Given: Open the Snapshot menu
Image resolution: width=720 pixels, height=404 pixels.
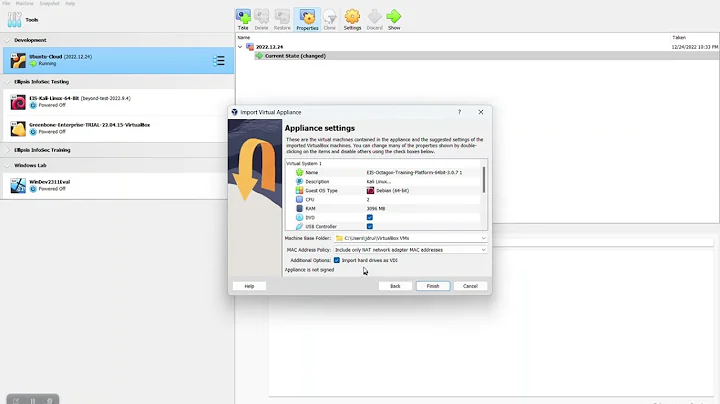Looking at the screenshot, I should coord(49,3).
